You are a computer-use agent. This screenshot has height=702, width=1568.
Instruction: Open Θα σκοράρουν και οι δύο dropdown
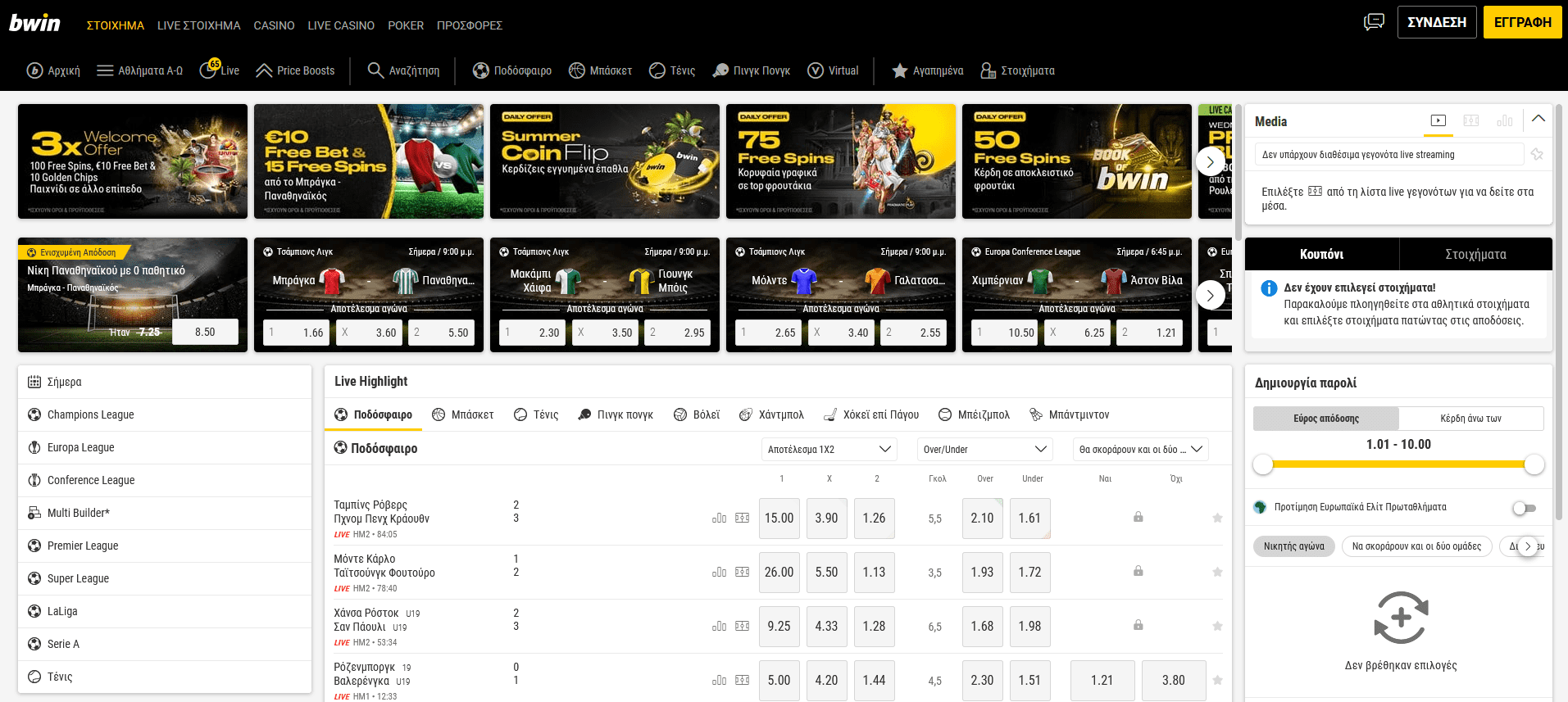coord(1140,449)
